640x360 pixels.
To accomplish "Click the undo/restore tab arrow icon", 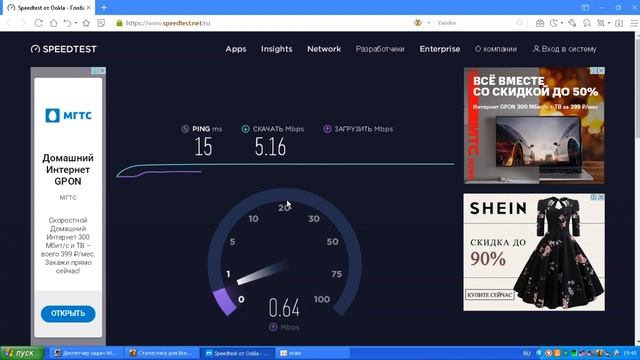I will click(x=68, y=23).
